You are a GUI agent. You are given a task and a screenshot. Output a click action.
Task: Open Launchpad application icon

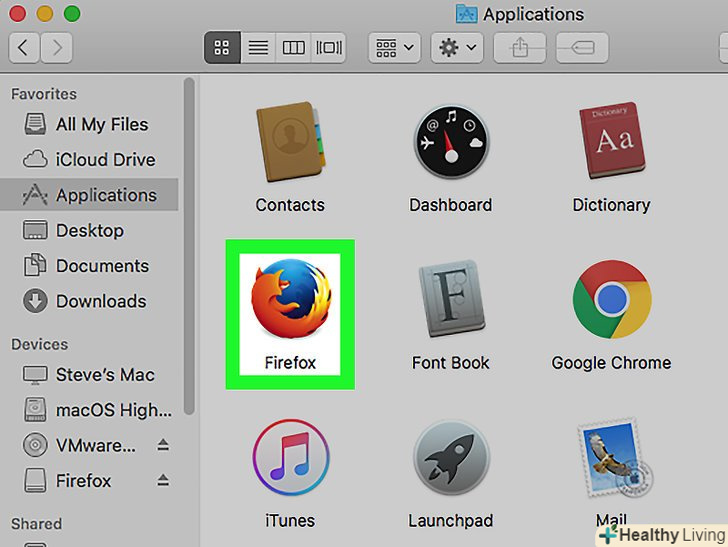point(450,462)
